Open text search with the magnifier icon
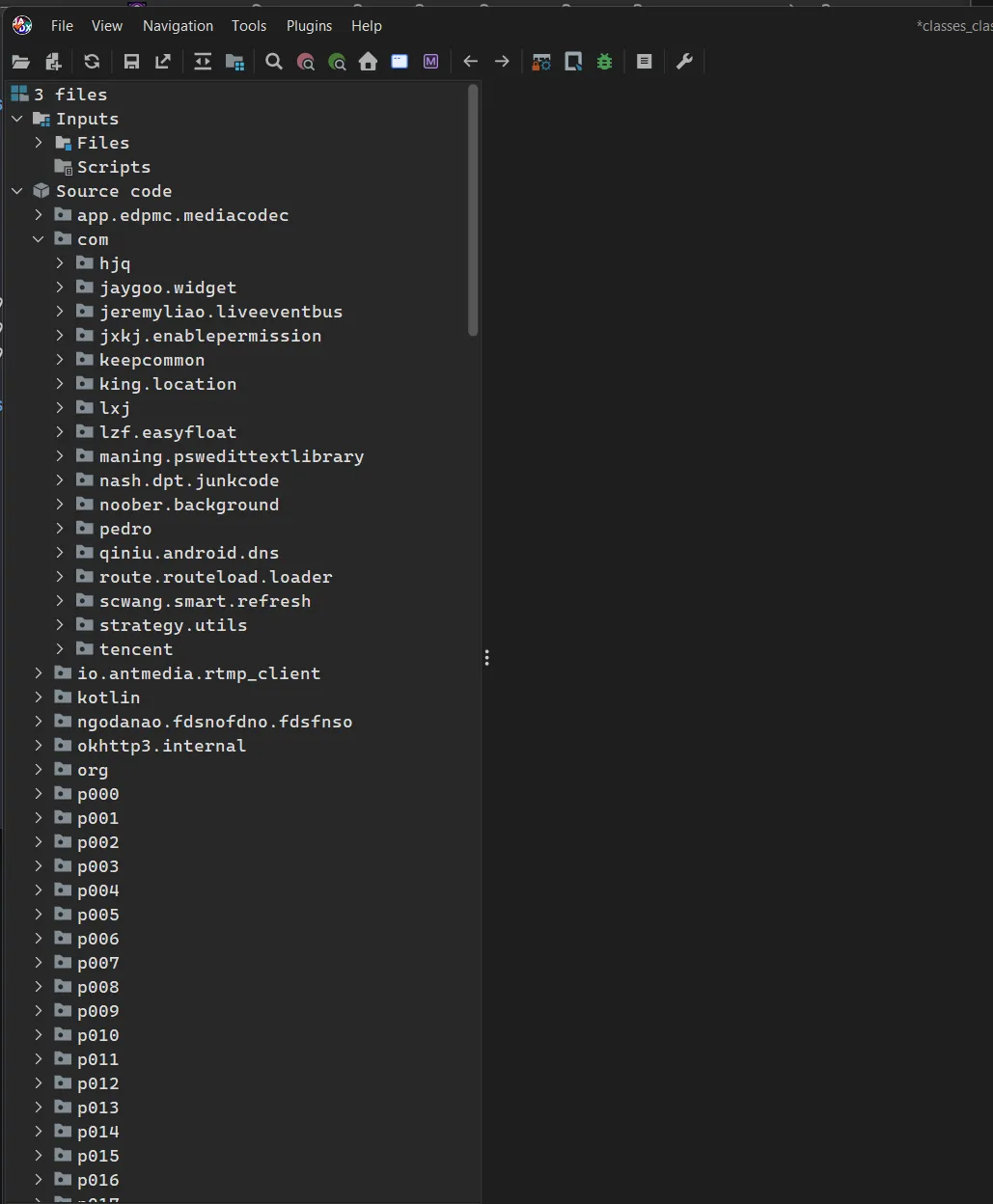This screenshot has width=993, height=1204. point(274,62)
